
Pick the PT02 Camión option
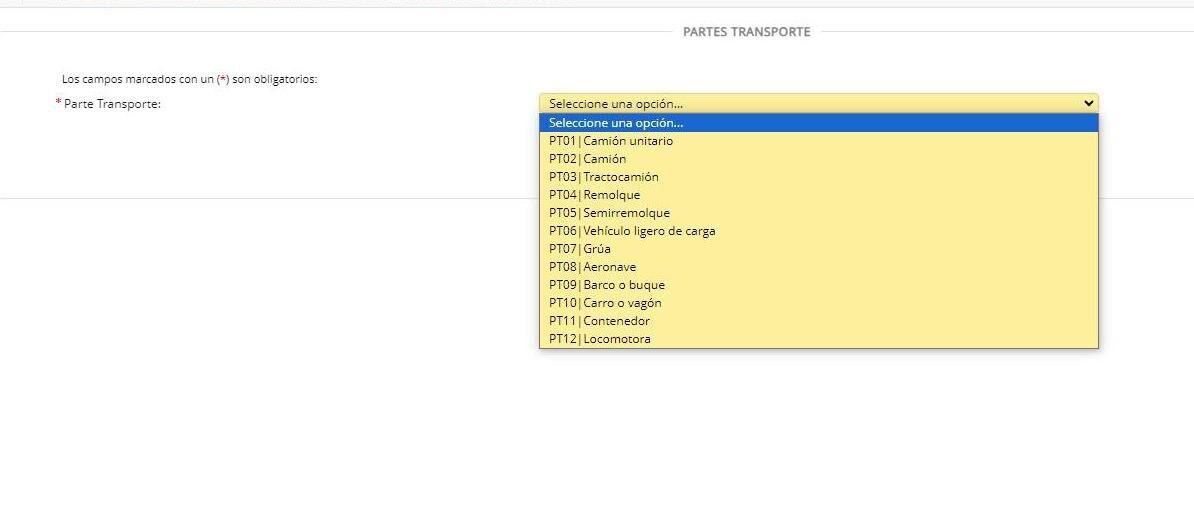coord(588,159)
